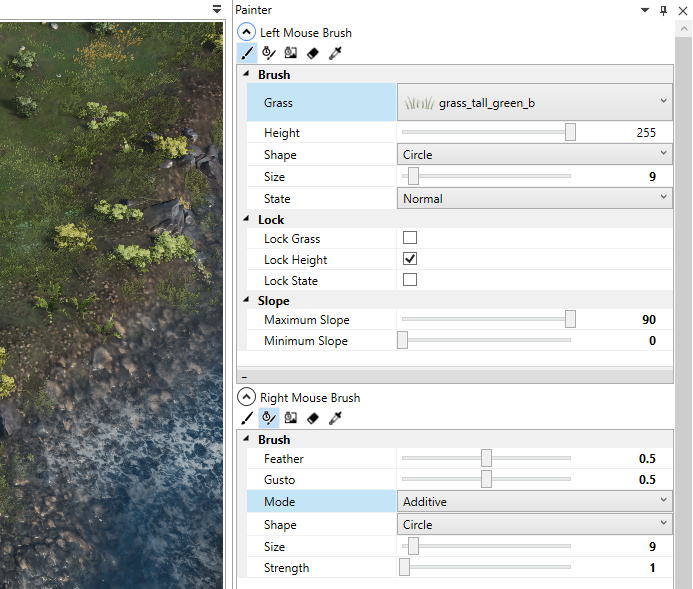Pin the Painter panel

click(663, 10)
